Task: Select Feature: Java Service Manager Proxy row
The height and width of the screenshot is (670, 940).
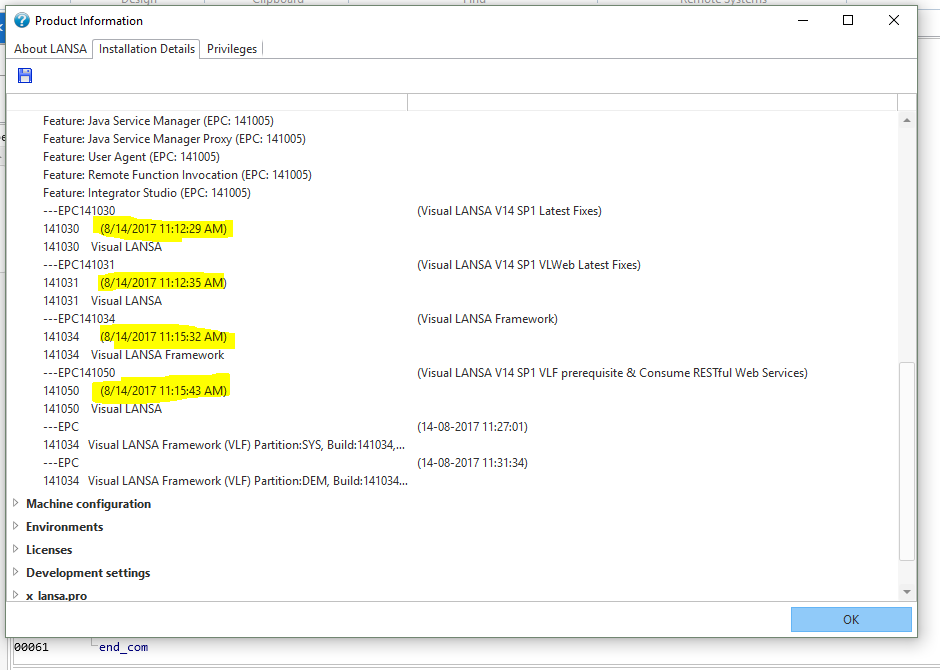Action: click(x=174, y=139)
